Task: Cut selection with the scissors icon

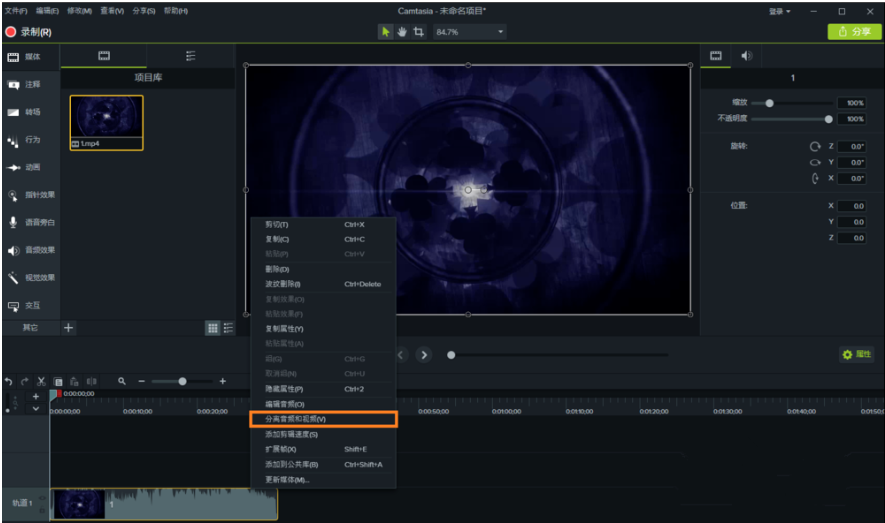Action: [41, 381]
